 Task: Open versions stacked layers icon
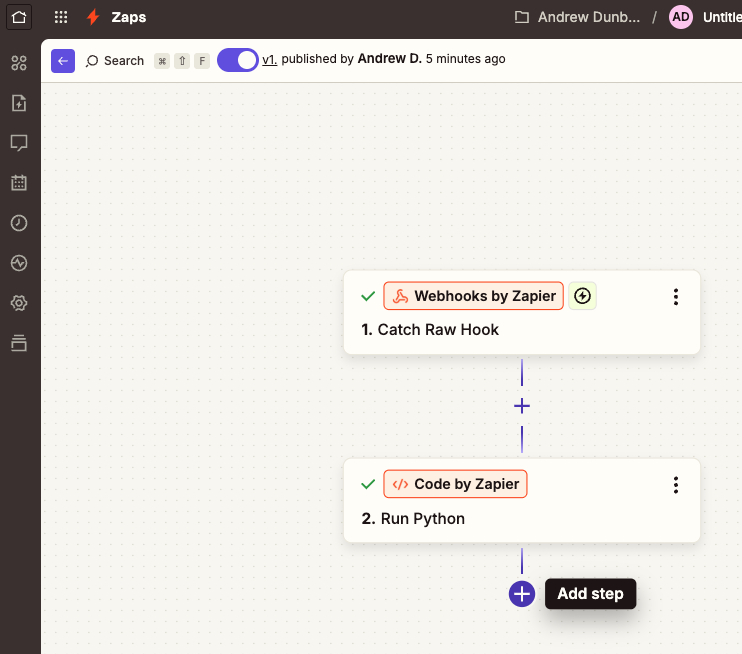coord(19,343)
